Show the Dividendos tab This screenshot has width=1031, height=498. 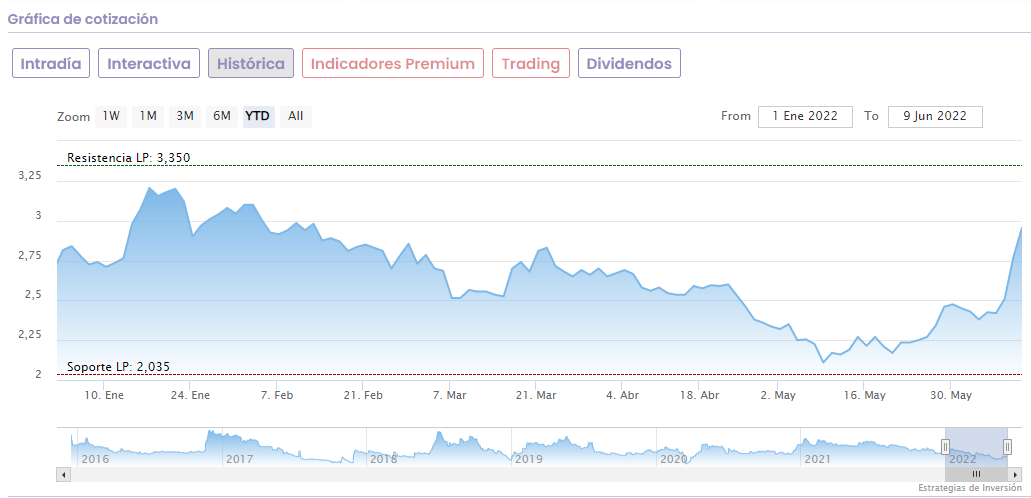click(x=629, y=64)
